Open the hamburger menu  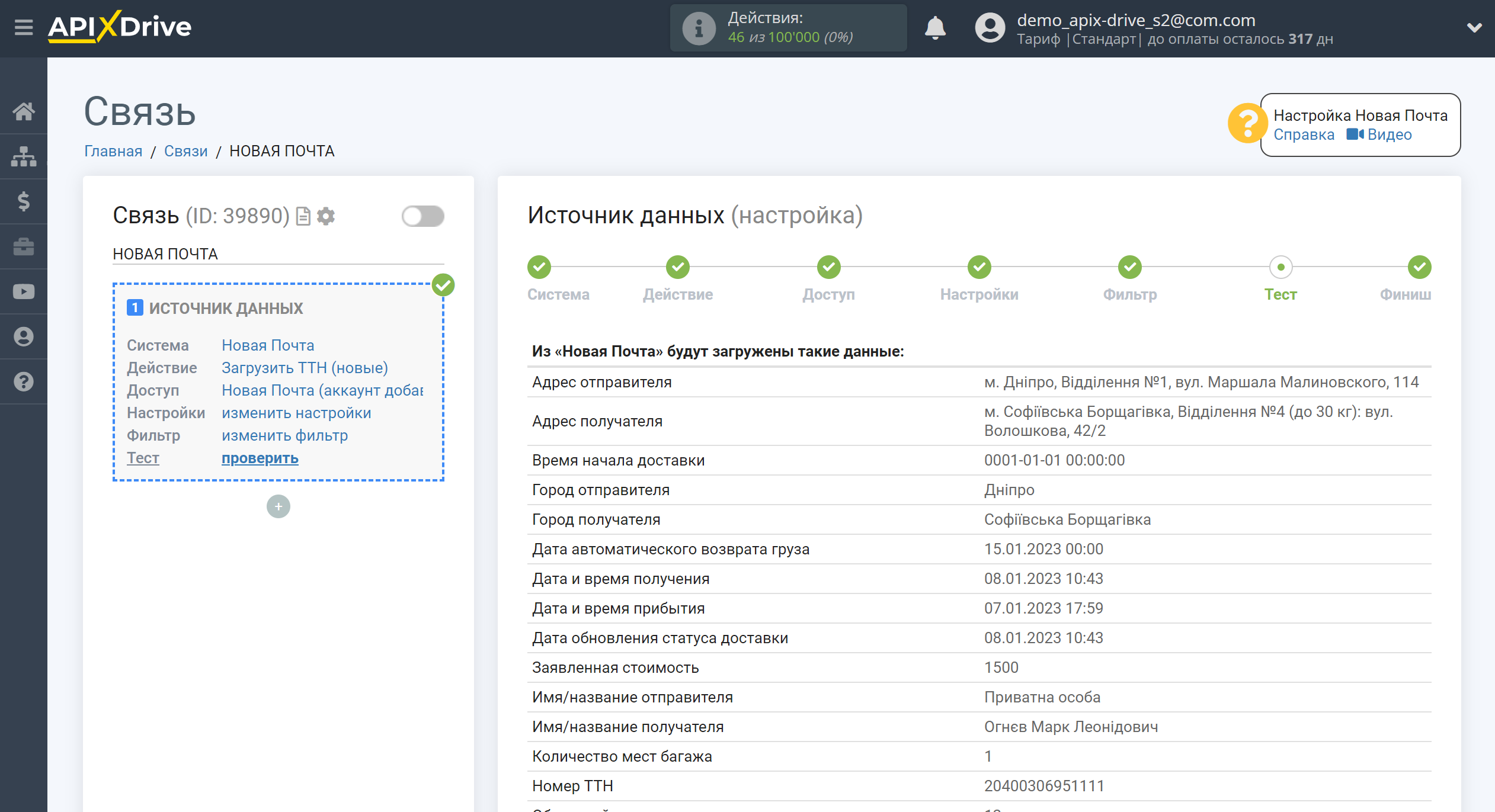click(x=24, y=27)
